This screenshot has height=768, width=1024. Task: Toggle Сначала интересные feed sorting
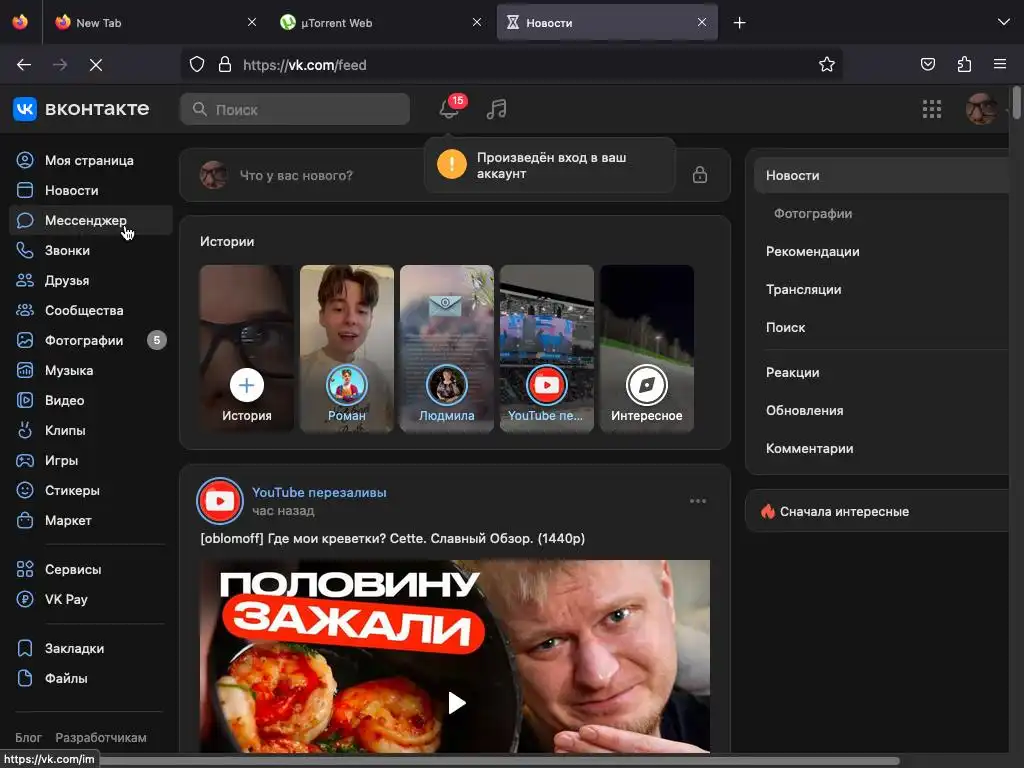point(877,511)
